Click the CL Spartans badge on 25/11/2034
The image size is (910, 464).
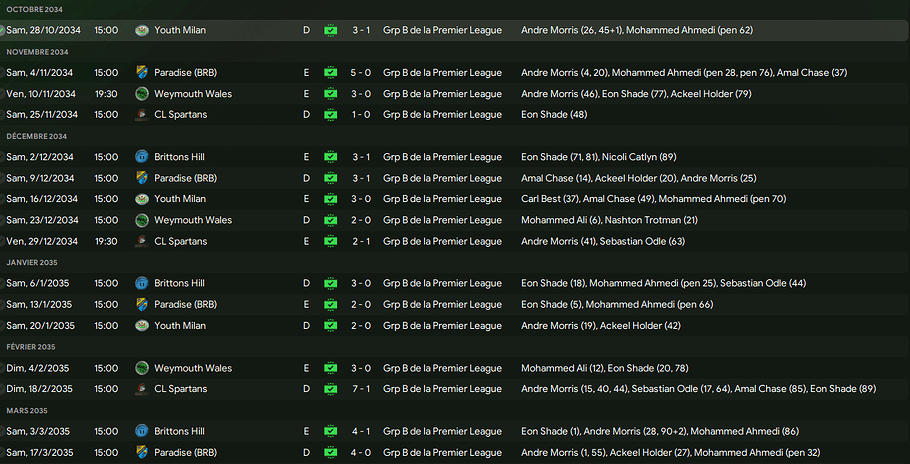click(x=142, y=115)
